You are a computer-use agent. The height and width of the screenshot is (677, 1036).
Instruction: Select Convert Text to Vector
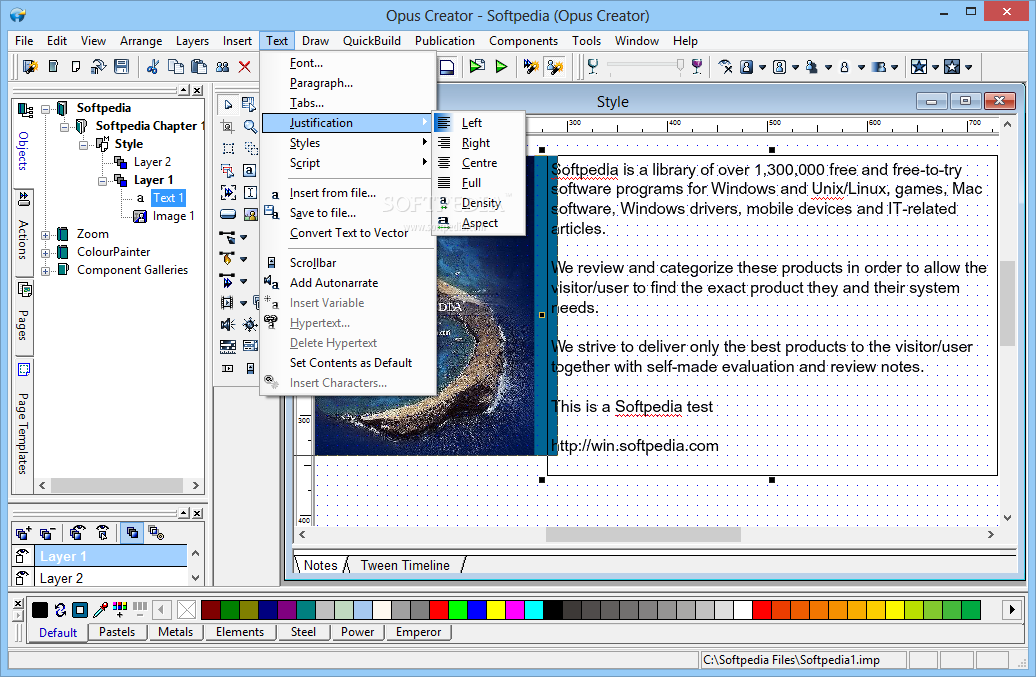point(348,232)
